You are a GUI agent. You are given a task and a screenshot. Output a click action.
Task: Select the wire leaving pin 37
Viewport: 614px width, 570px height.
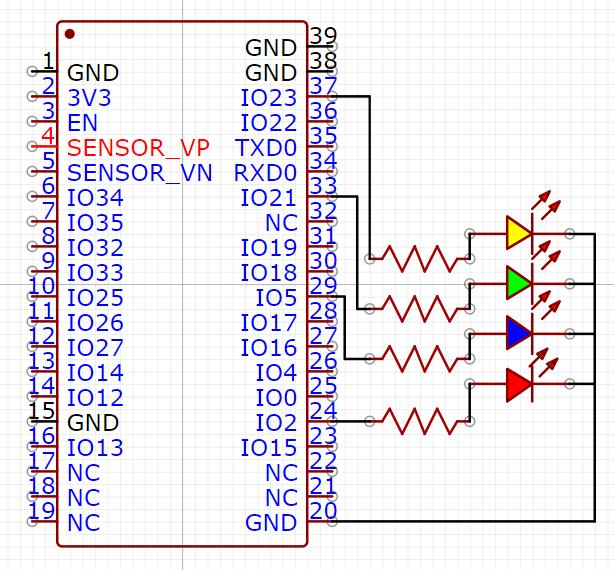(x=369, y=176)
